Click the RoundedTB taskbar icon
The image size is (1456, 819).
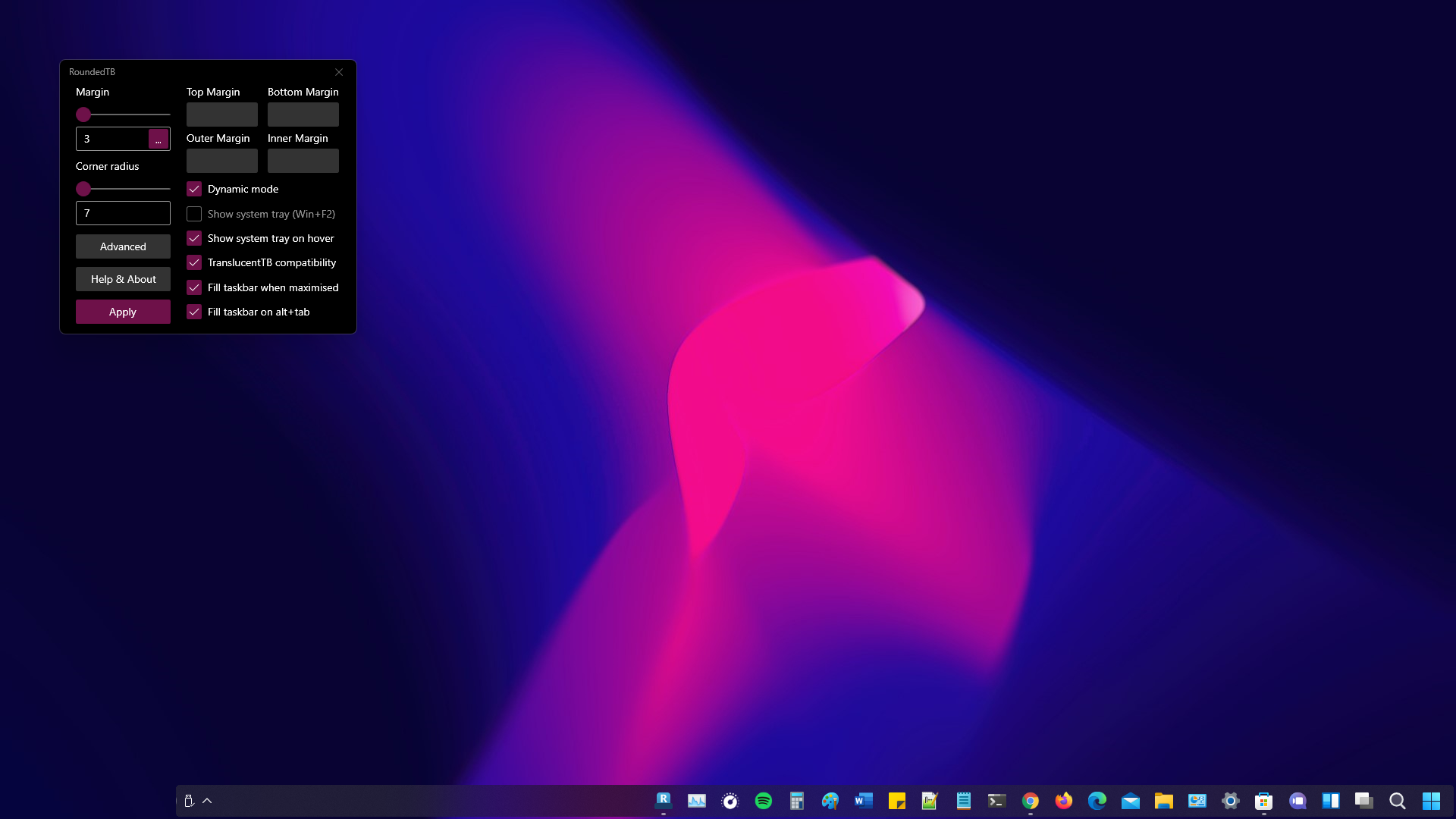[664, 801]
